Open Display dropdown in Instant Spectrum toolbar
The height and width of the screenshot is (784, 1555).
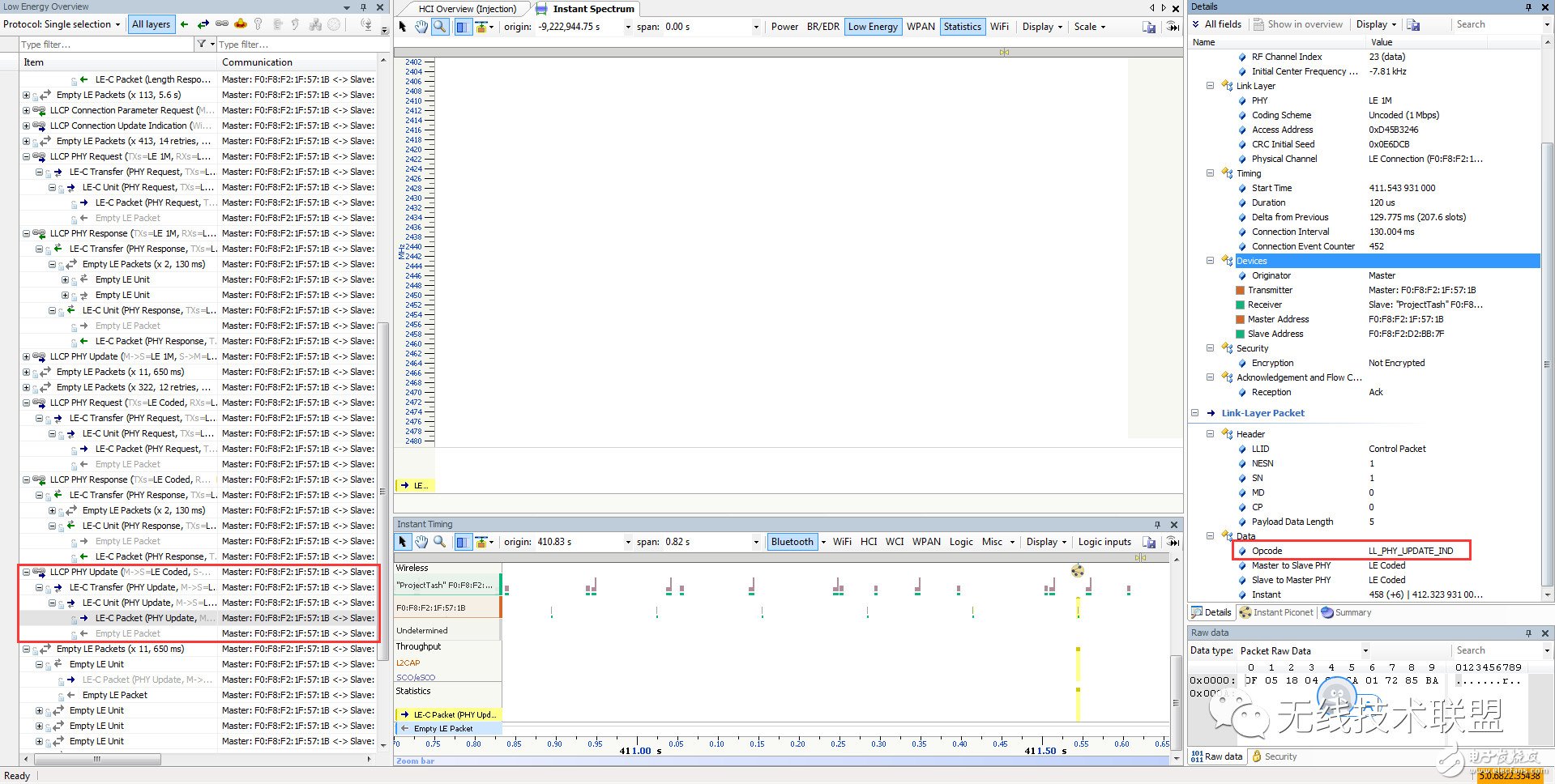pos(1042,27)
